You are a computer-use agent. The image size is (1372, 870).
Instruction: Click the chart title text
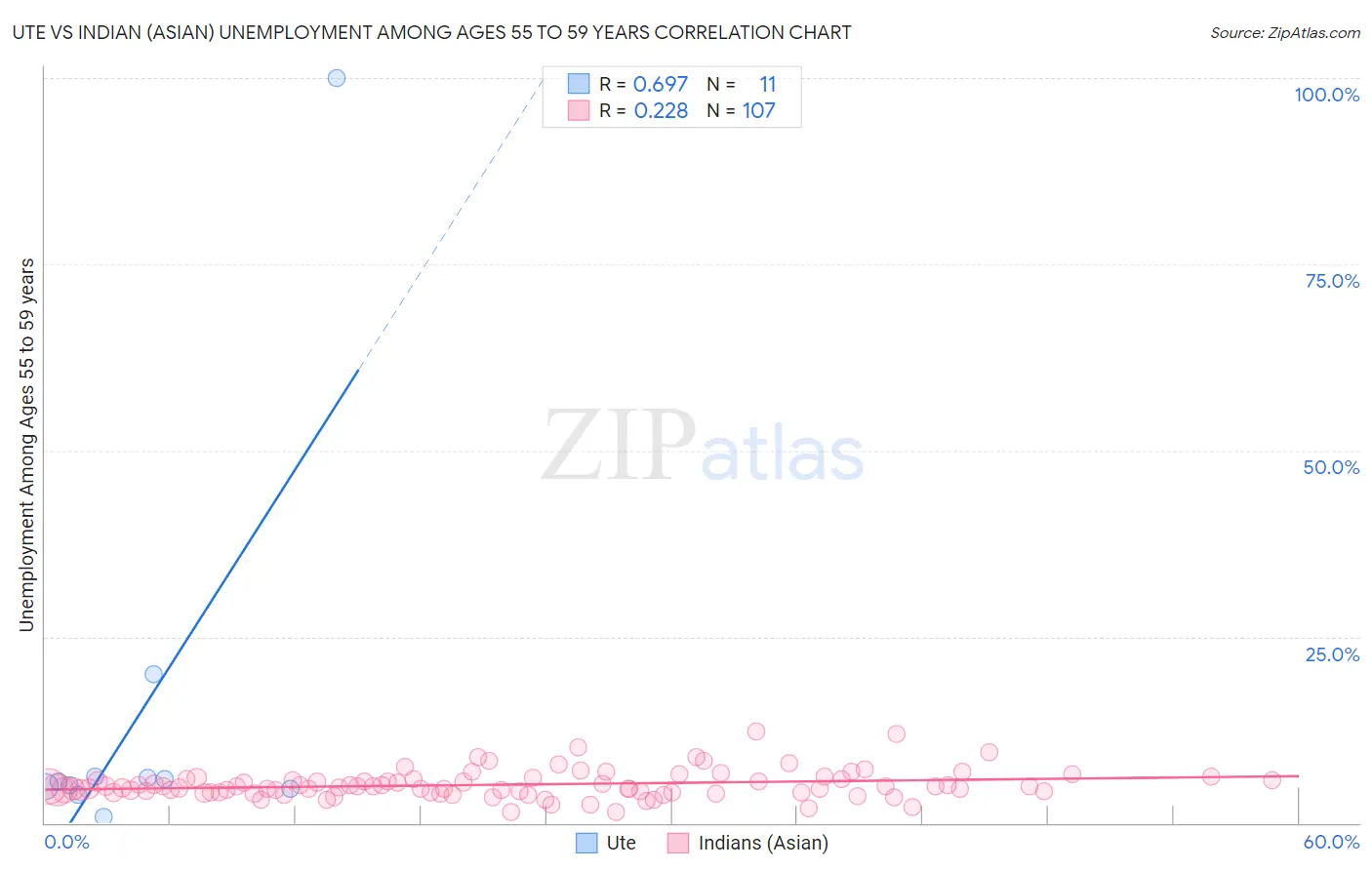431,32
